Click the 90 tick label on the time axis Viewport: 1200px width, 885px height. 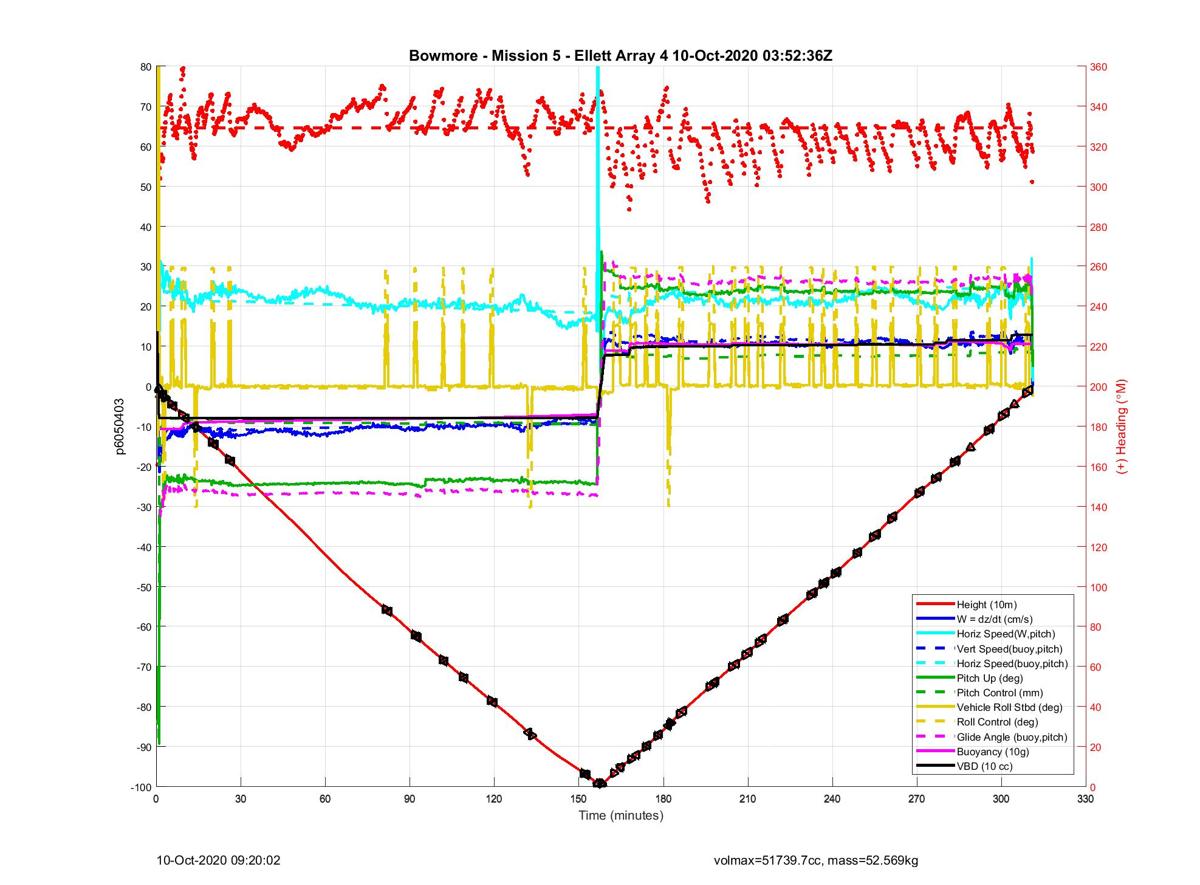(409, 800)
